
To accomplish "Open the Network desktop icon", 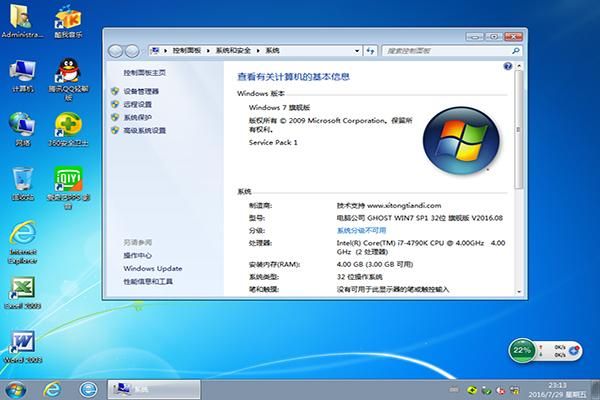I will point(23,129).
